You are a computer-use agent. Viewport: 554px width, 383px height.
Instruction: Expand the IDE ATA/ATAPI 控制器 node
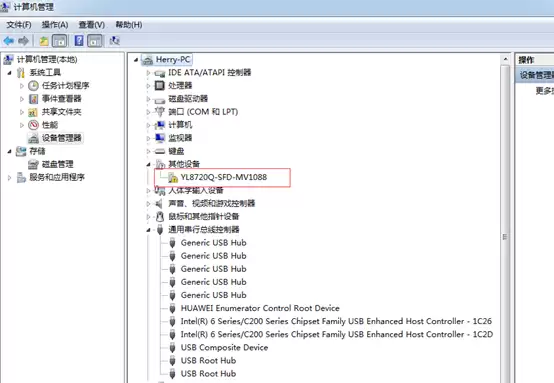point(148,73)
